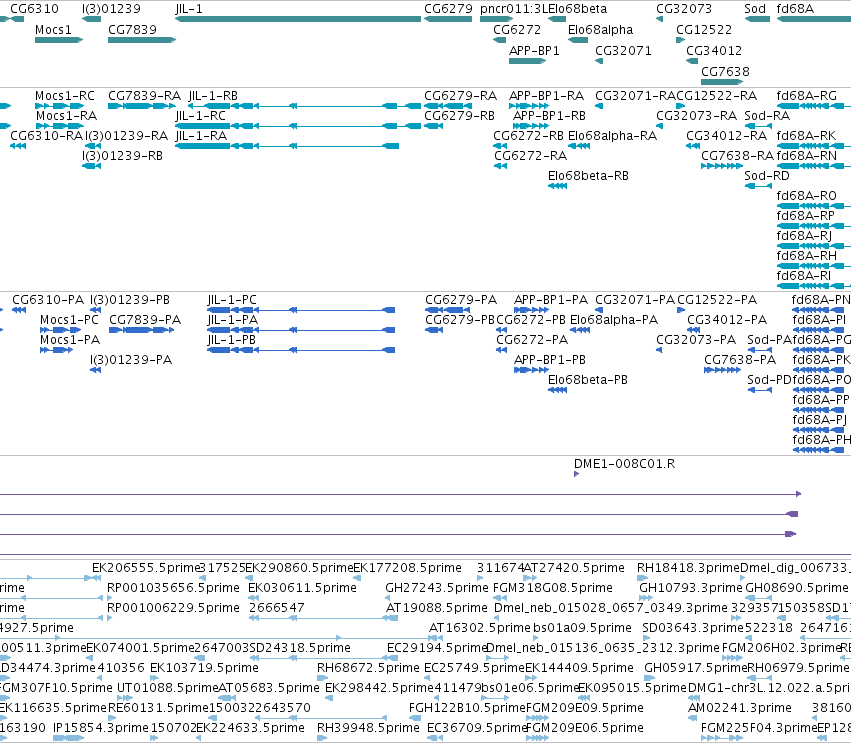Click the Mocs1 gene label
Image resolution: width=851 pixels, height=743 pixels.
tap(53, 29)
